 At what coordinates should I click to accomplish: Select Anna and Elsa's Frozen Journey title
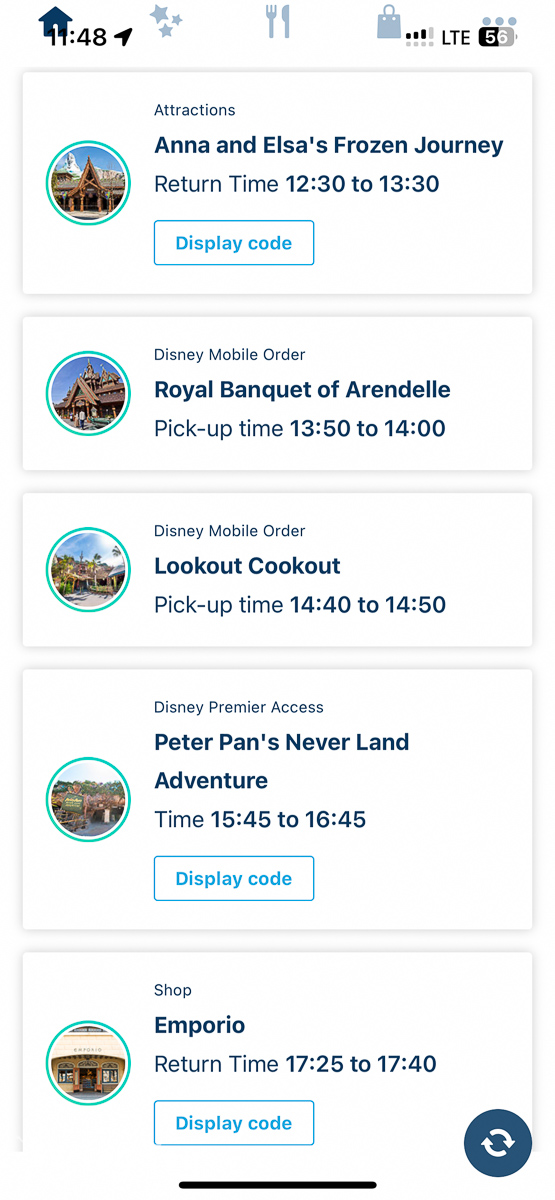point(329,146)
